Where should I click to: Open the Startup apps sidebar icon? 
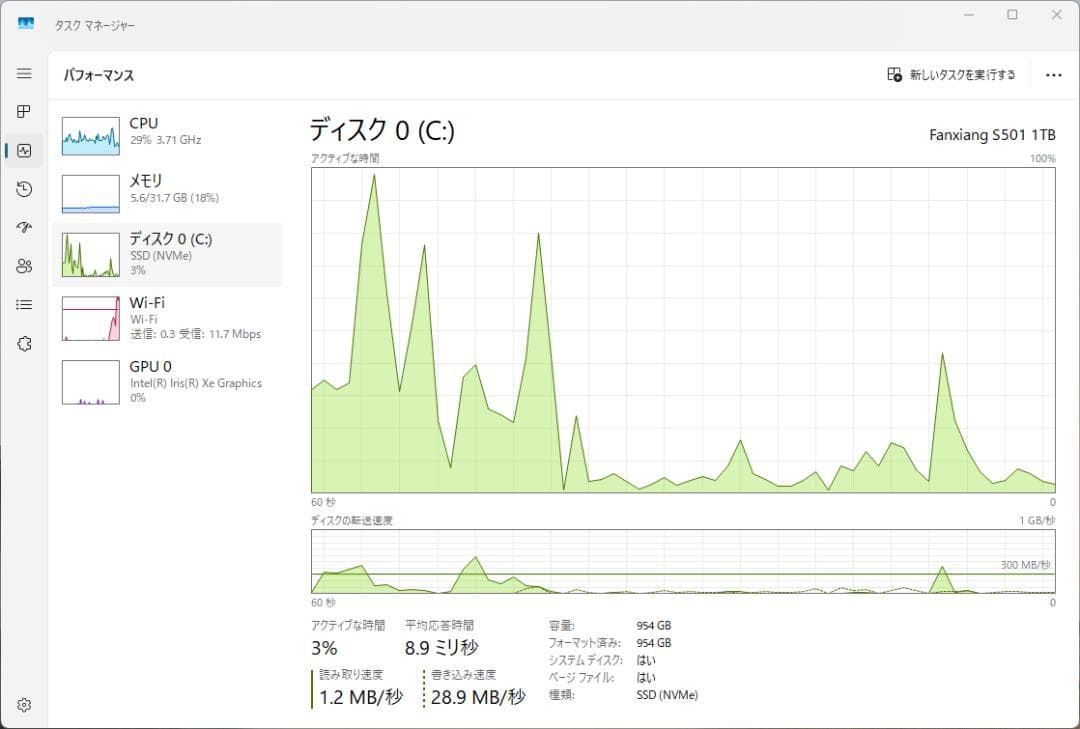pyautogui.click(x=24, y=227)
